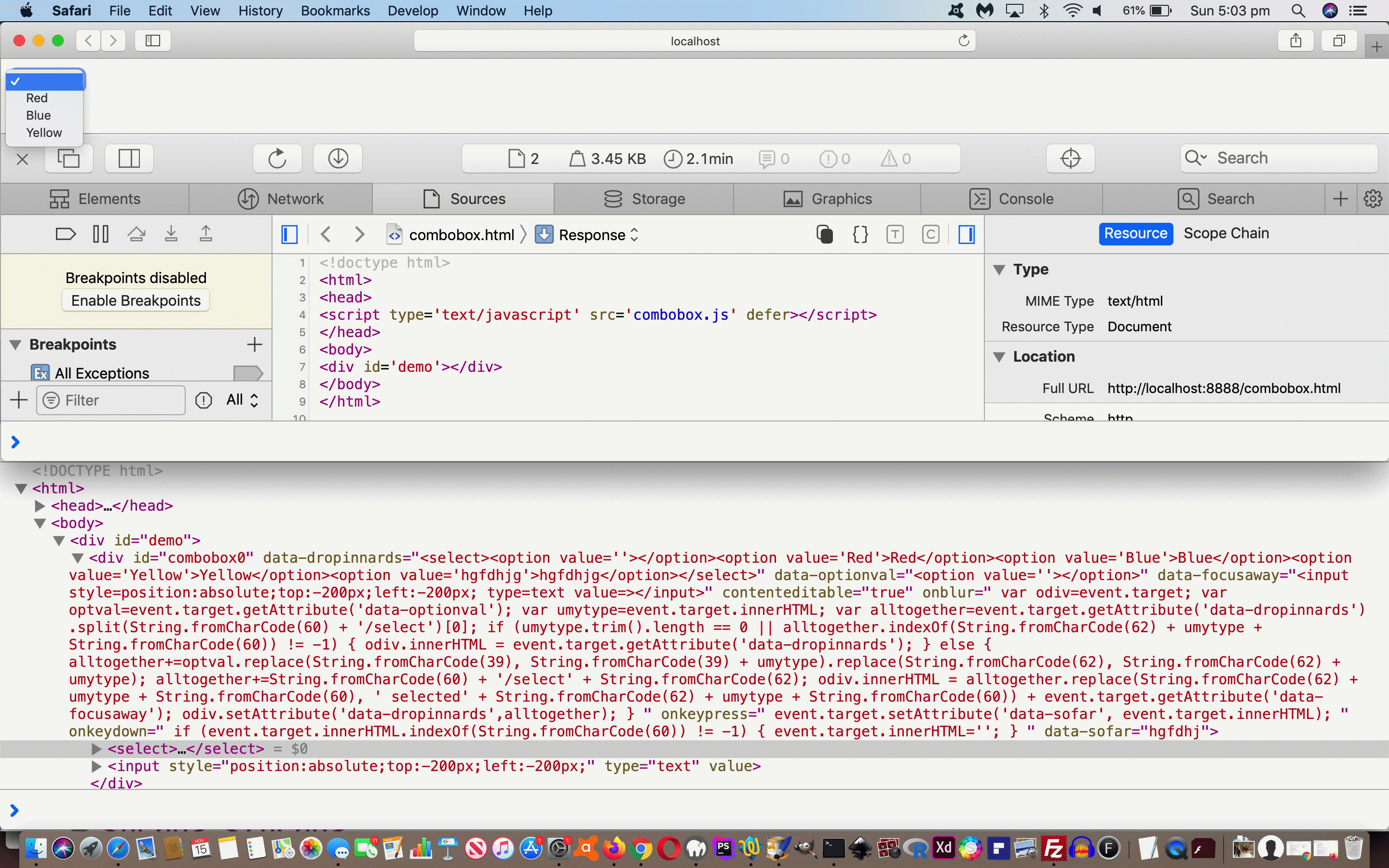The image size is (1389, 868).
Task: Click the local override copy icon
Action: point(824,234)
